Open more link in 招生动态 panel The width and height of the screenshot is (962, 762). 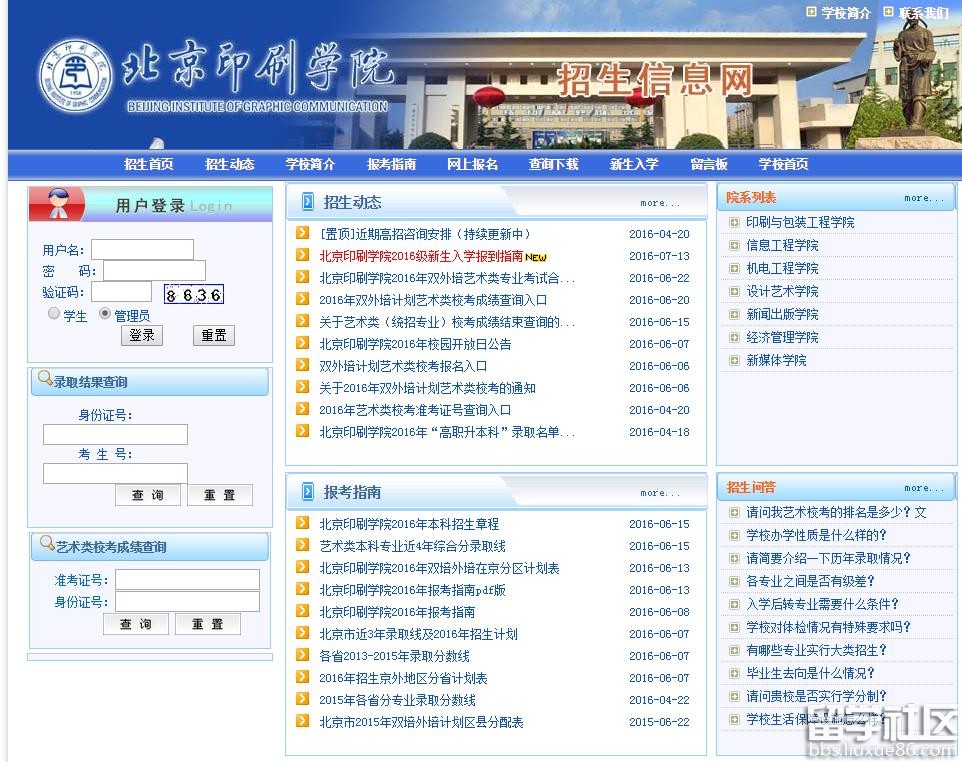(659, 203)
